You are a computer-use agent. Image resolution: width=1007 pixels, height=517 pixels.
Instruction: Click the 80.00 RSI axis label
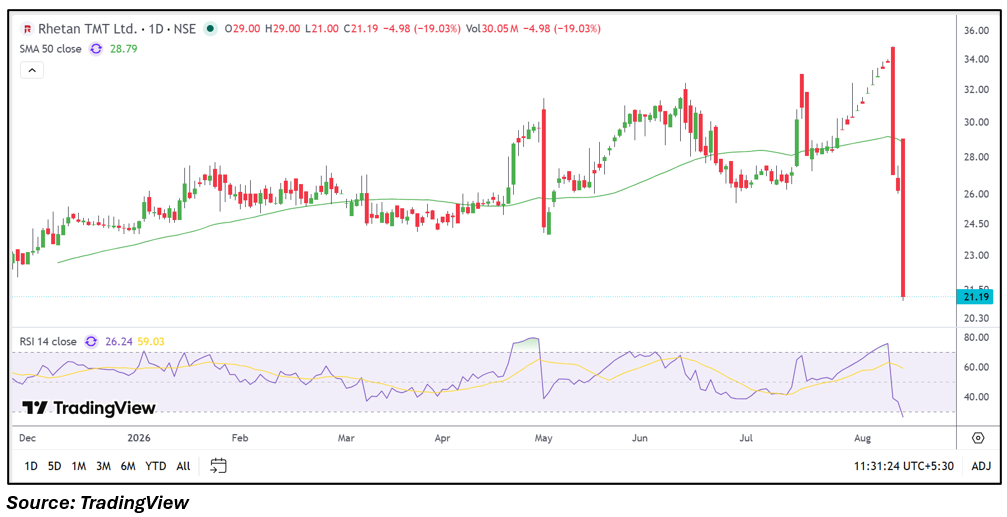pos(978,337)
